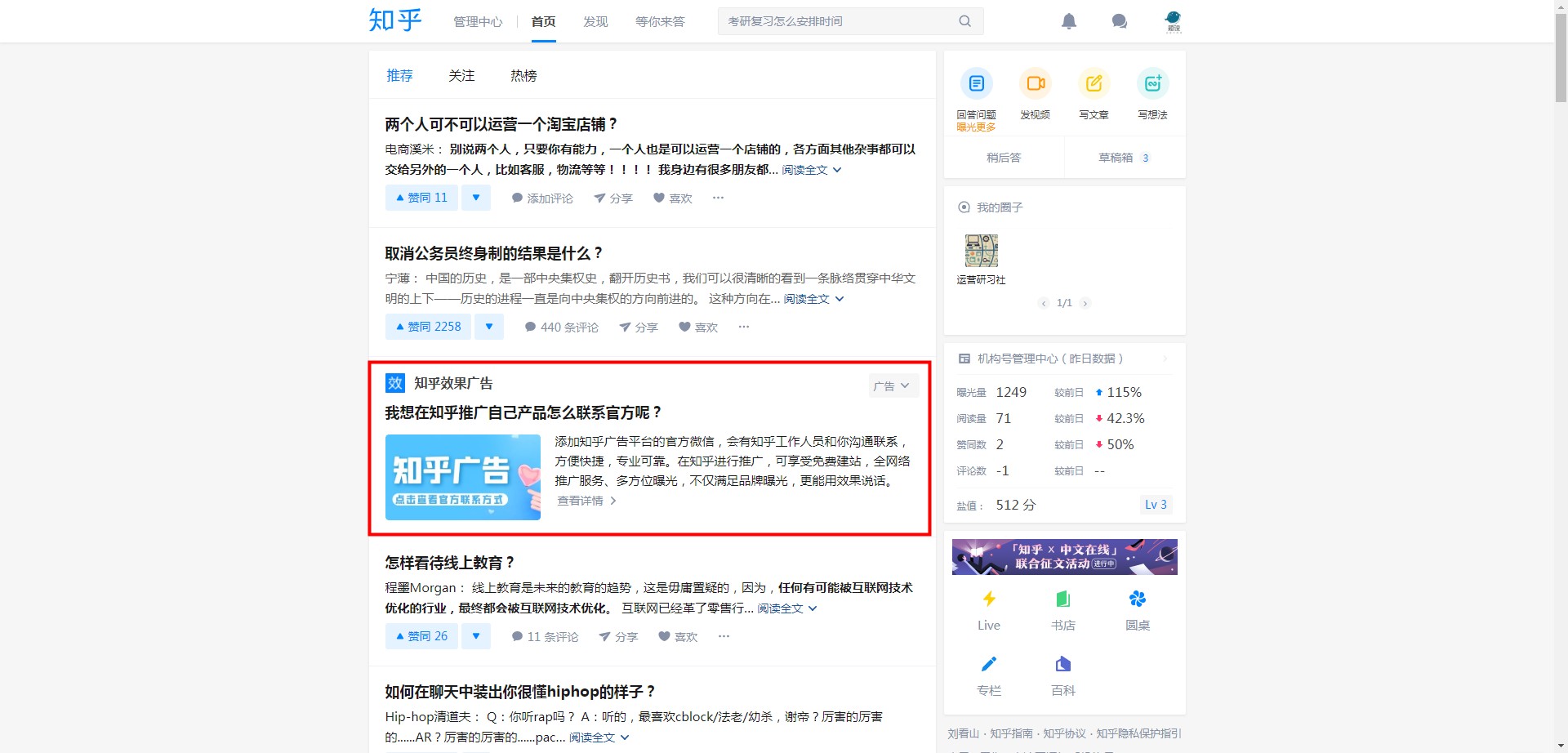Open more options for 公务员终身制 answer
1568x753 pixels.
[x=744, y=327]
